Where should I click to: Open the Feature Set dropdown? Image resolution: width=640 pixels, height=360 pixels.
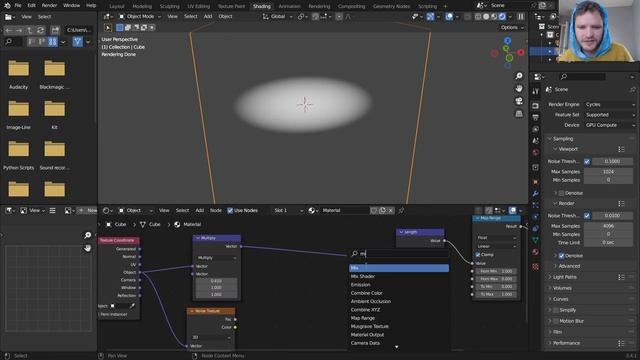(x=610, y=115)
